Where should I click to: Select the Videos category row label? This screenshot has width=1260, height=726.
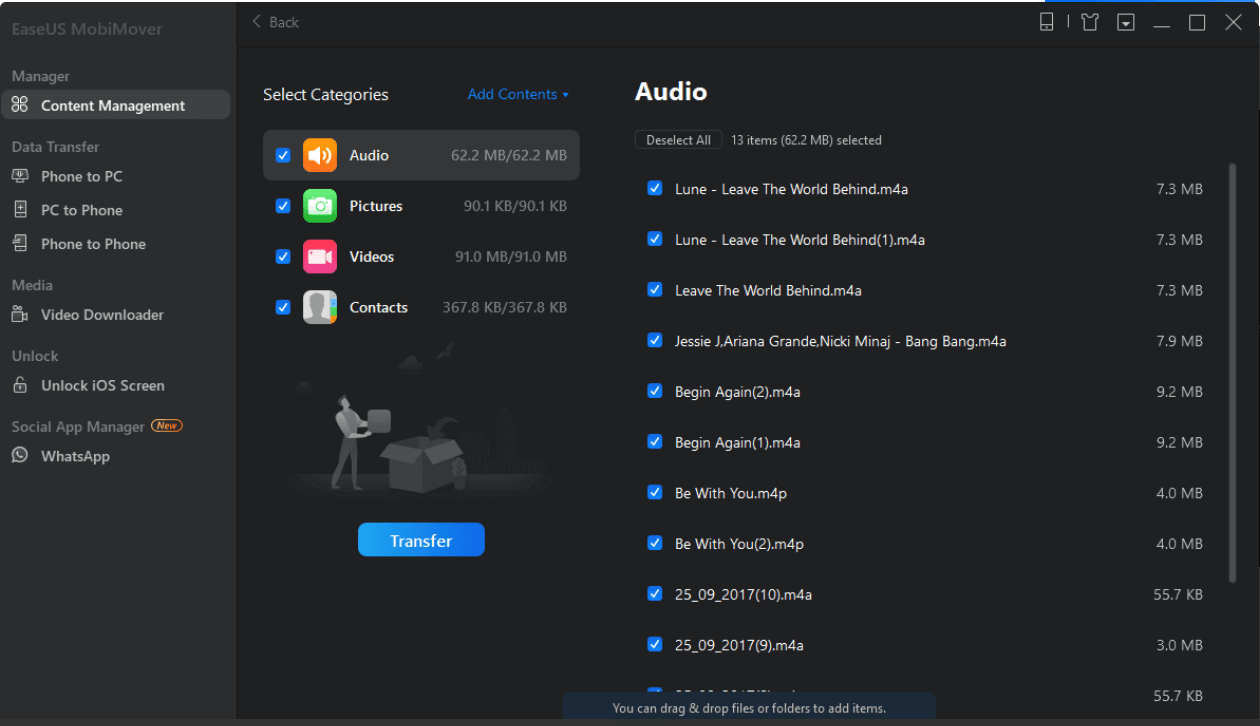pyautogui.click(x=372, y=257)
